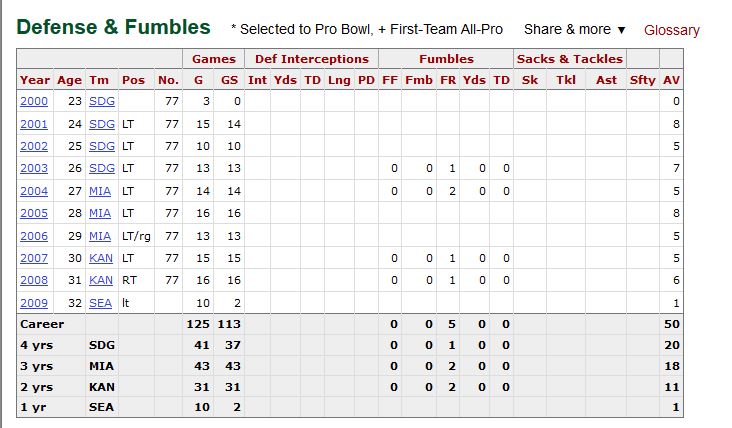
Task: Open the 2006 year link
Action: tap(34, 235)
